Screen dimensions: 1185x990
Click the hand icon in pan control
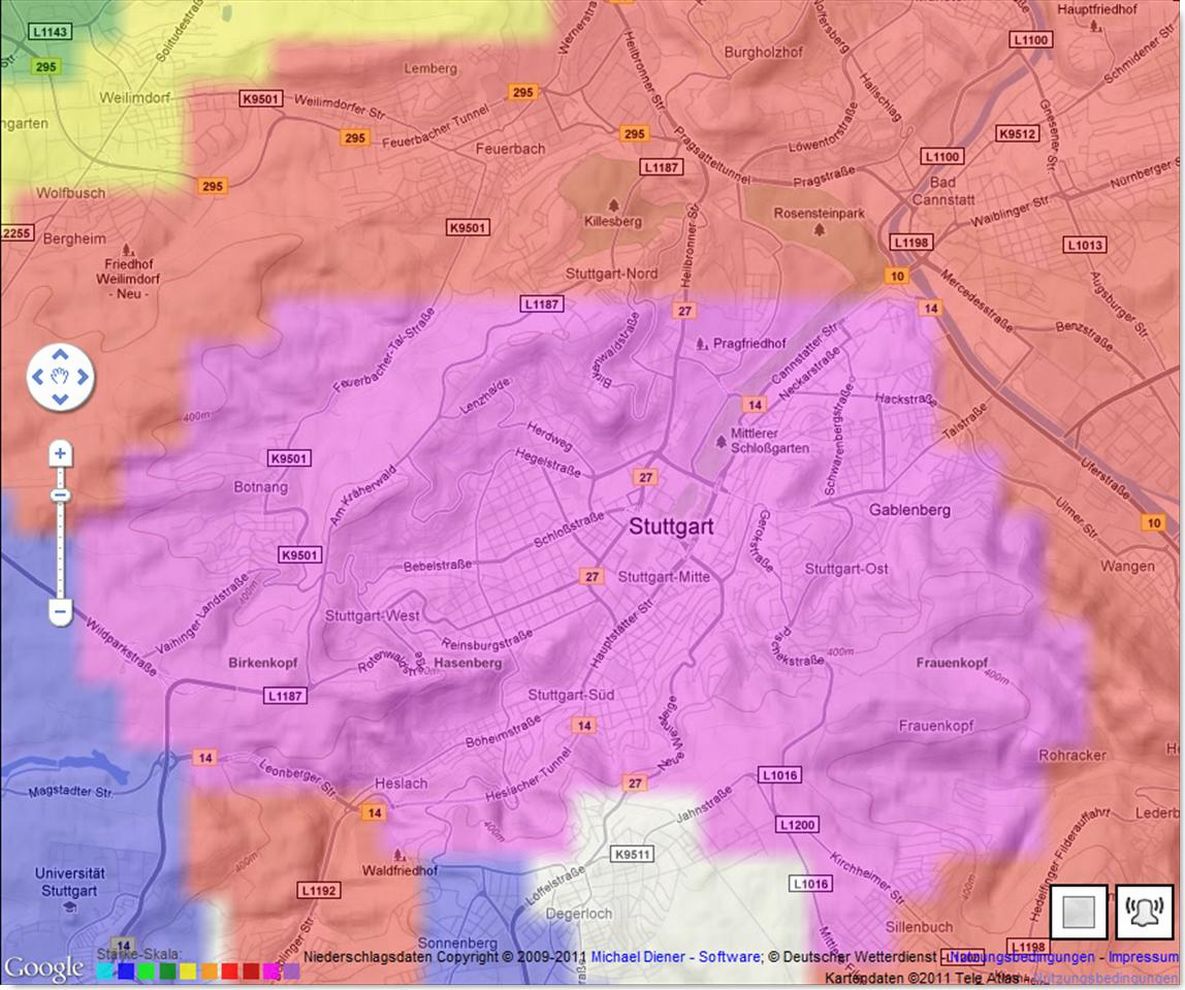point(60,377)
